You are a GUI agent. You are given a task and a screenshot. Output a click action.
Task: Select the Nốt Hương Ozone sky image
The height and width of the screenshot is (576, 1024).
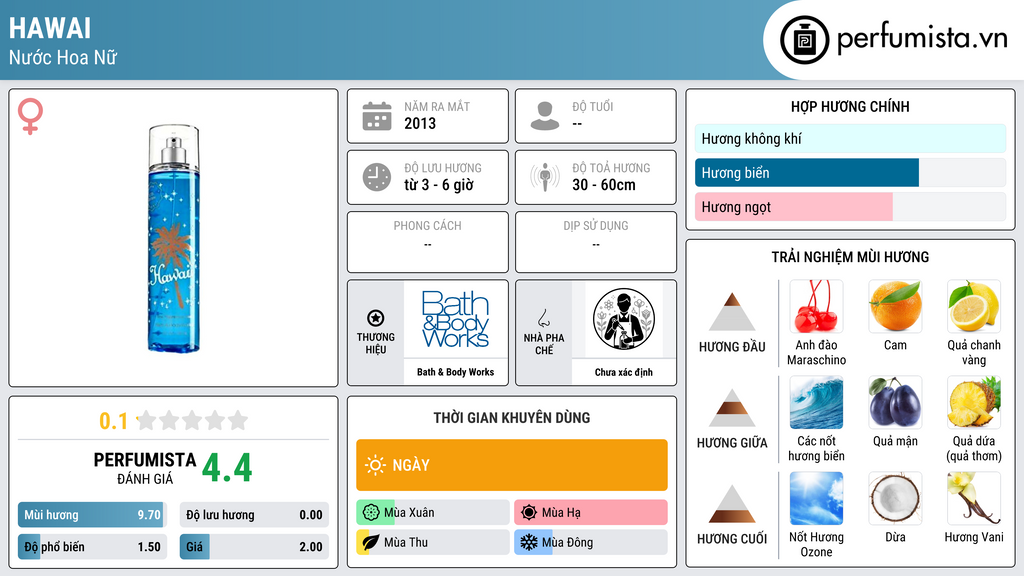pos(816,499)
